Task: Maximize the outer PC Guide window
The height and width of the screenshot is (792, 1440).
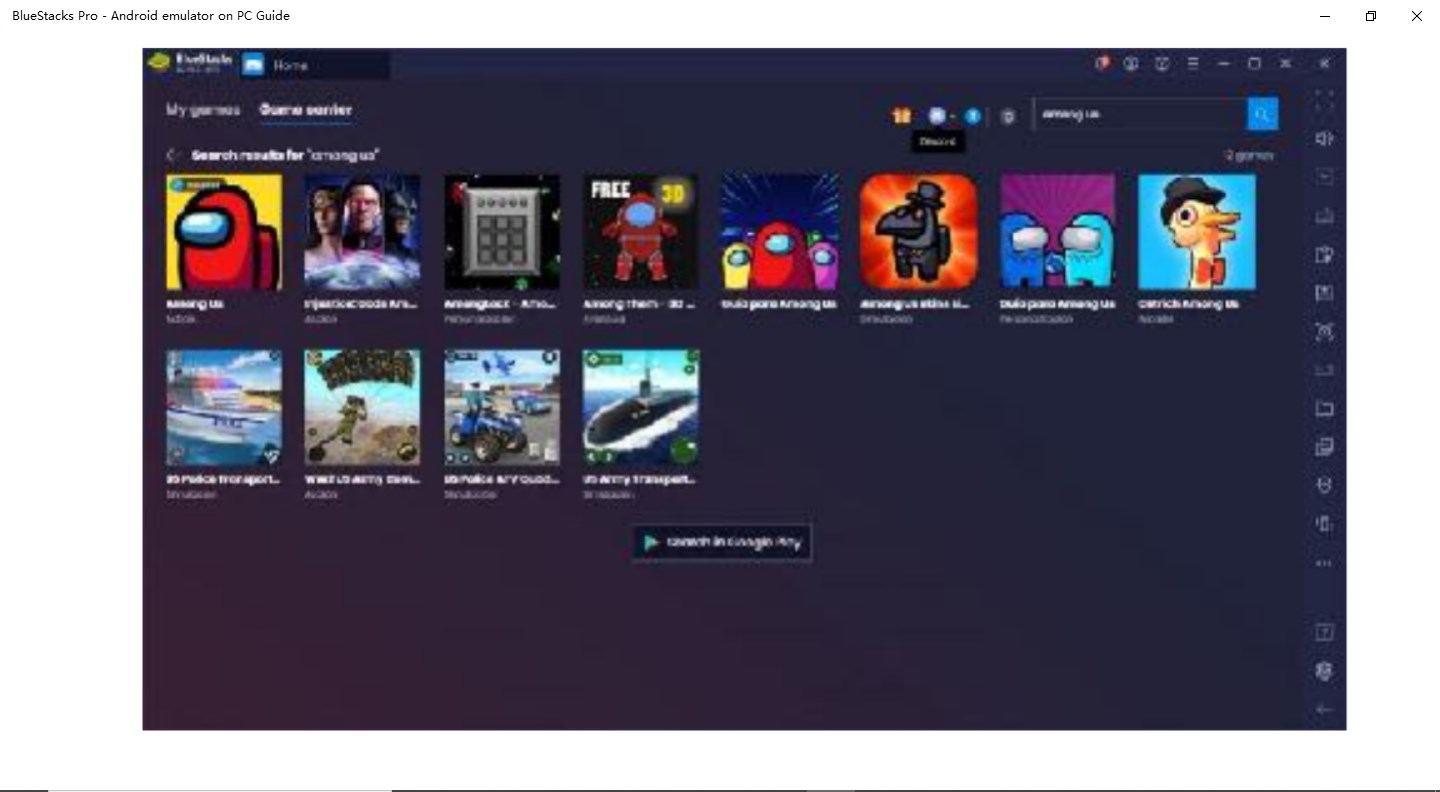Action: pos(1371,16)
